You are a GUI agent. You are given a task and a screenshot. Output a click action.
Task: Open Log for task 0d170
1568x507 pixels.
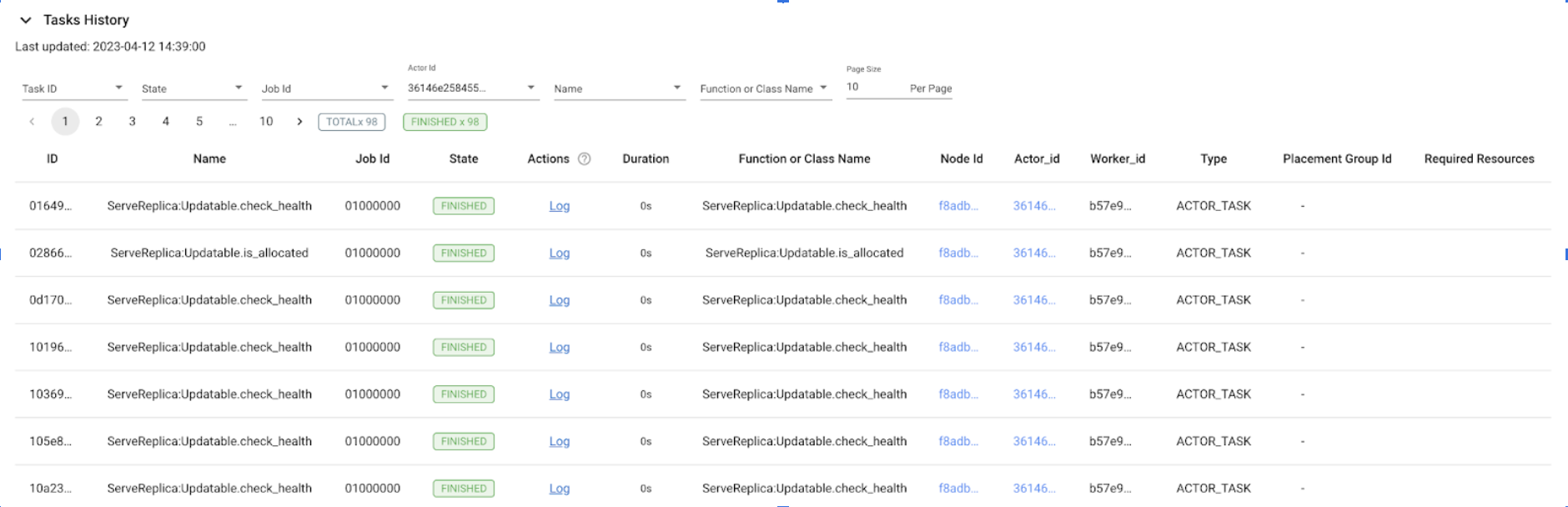560,300
